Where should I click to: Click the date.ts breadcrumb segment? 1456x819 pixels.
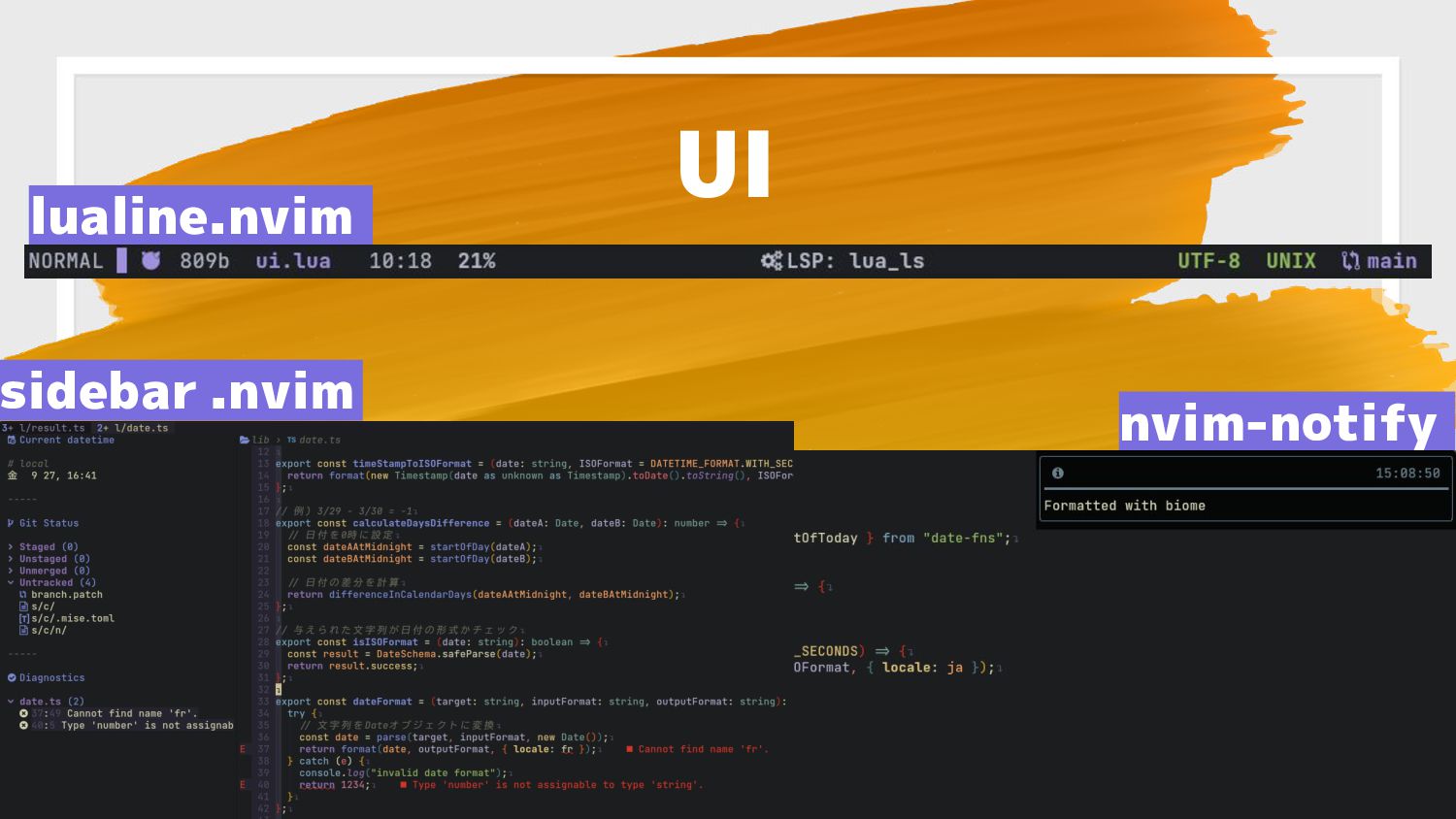coord(320,440)
